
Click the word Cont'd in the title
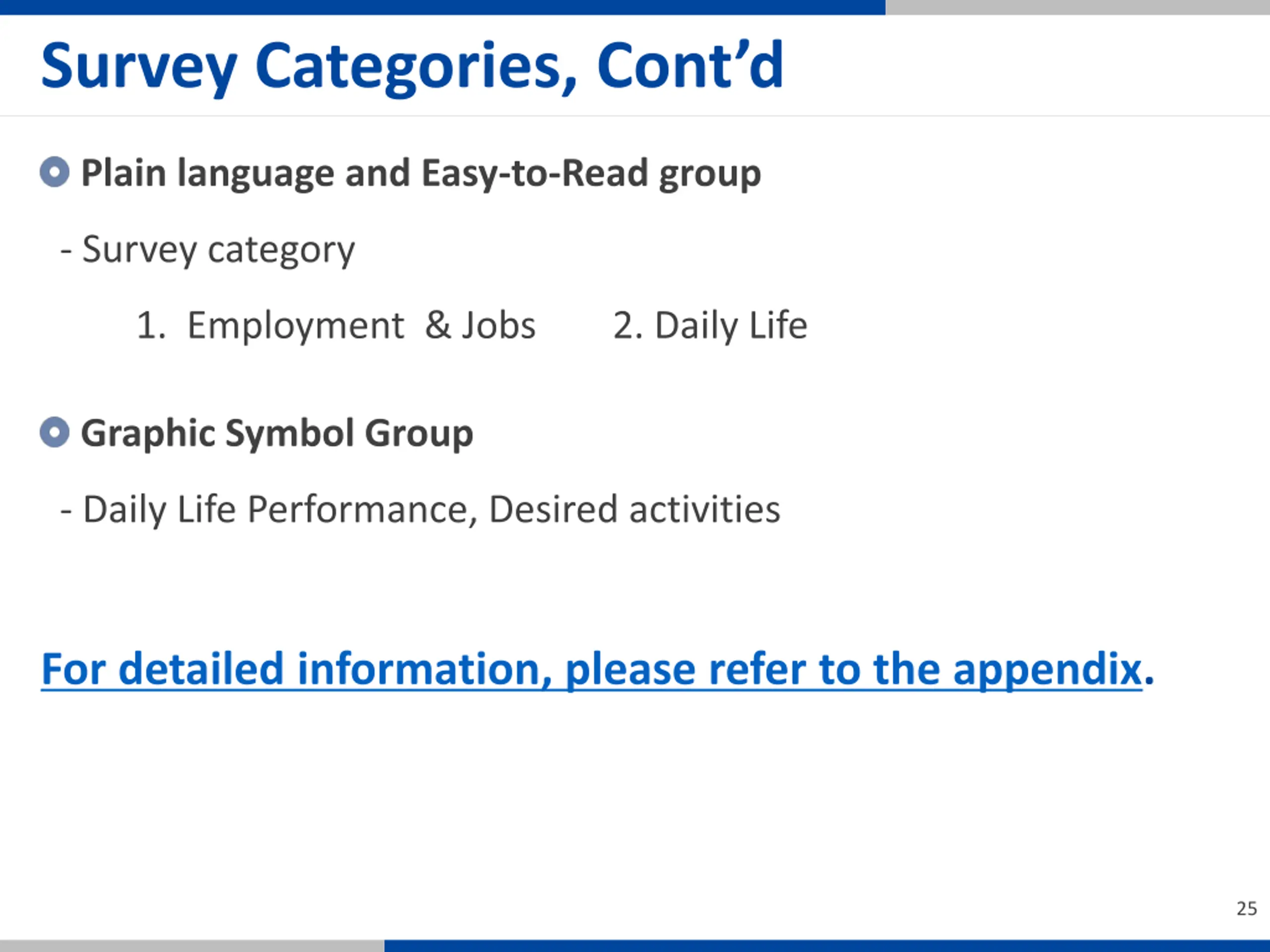tap(690, 66)
